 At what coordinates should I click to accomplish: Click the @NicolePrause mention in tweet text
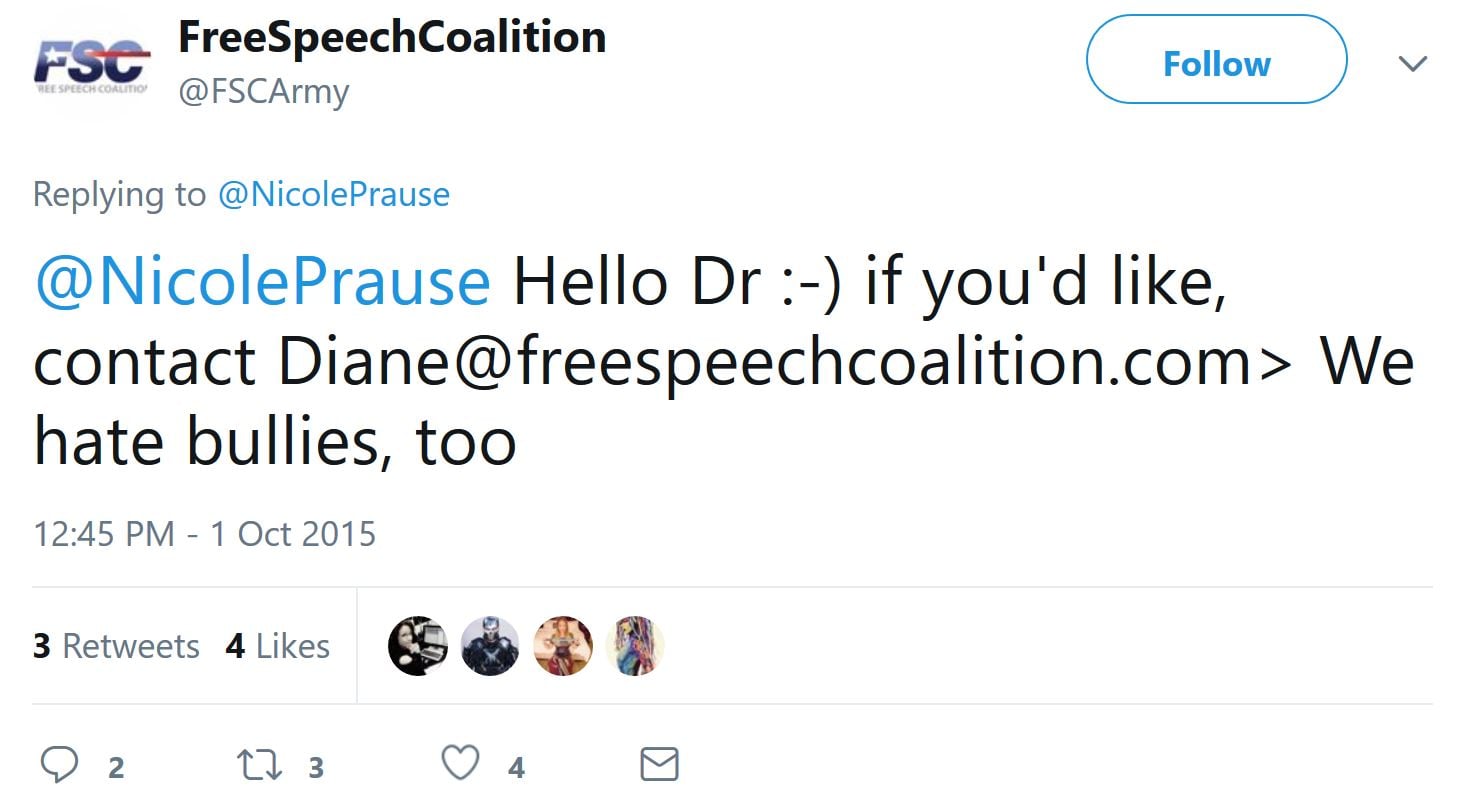click(x=262, y=282)
